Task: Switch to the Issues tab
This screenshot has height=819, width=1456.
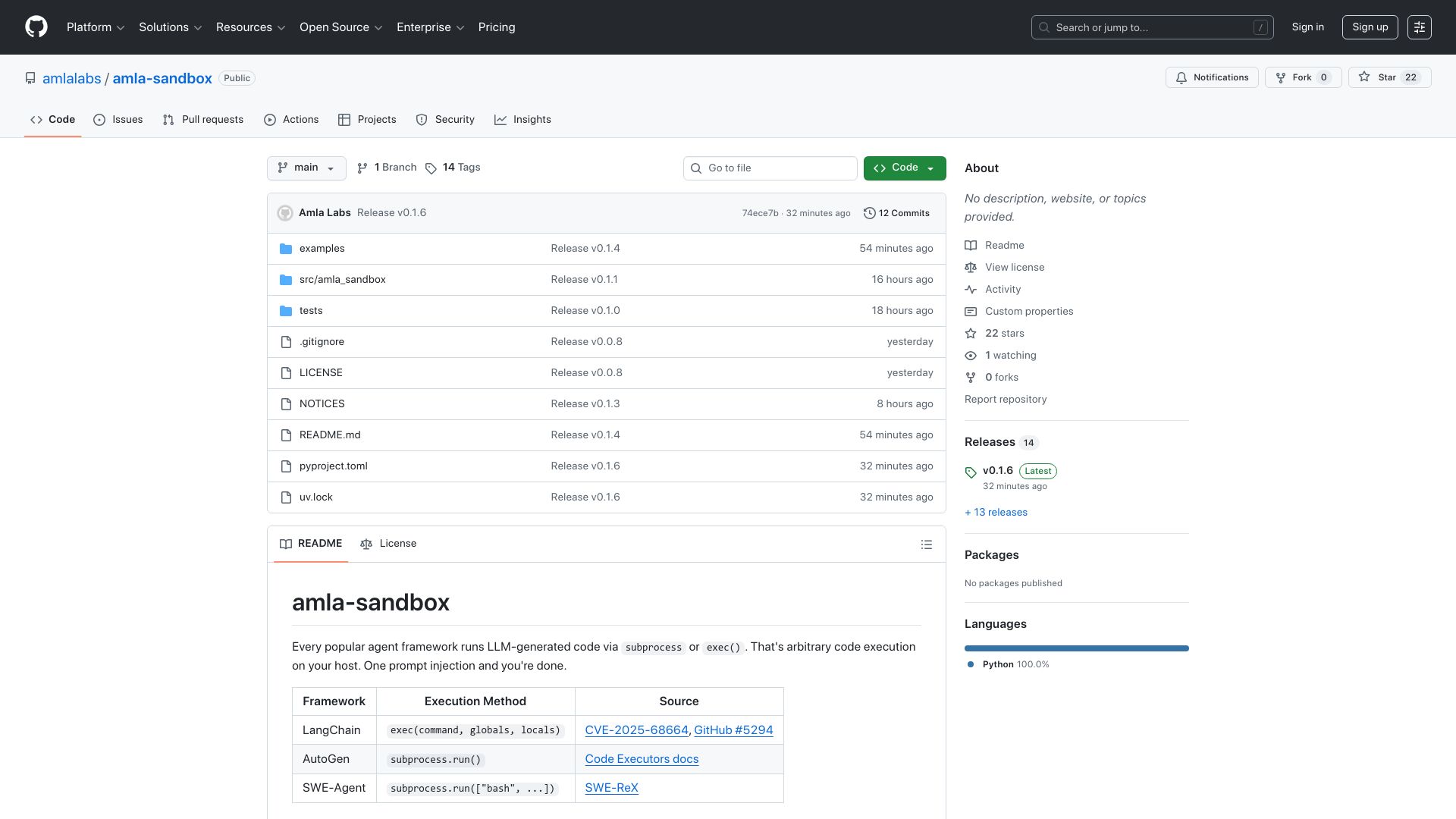Action: click(118, 120)
